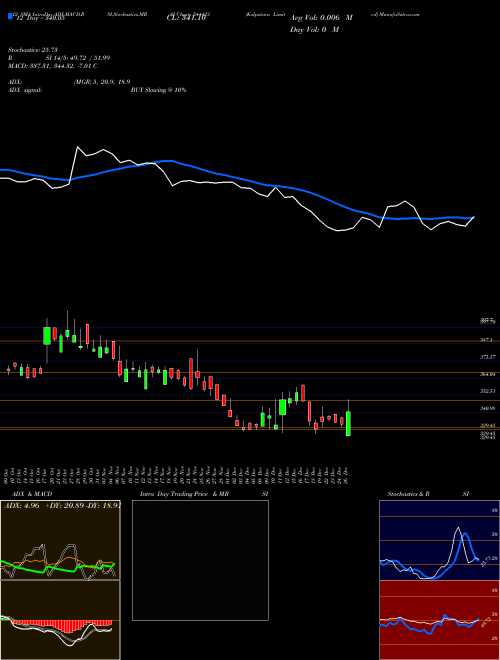Click the company name title at top
This screenshot has width=500, height=660.
(x=265, y=14)
